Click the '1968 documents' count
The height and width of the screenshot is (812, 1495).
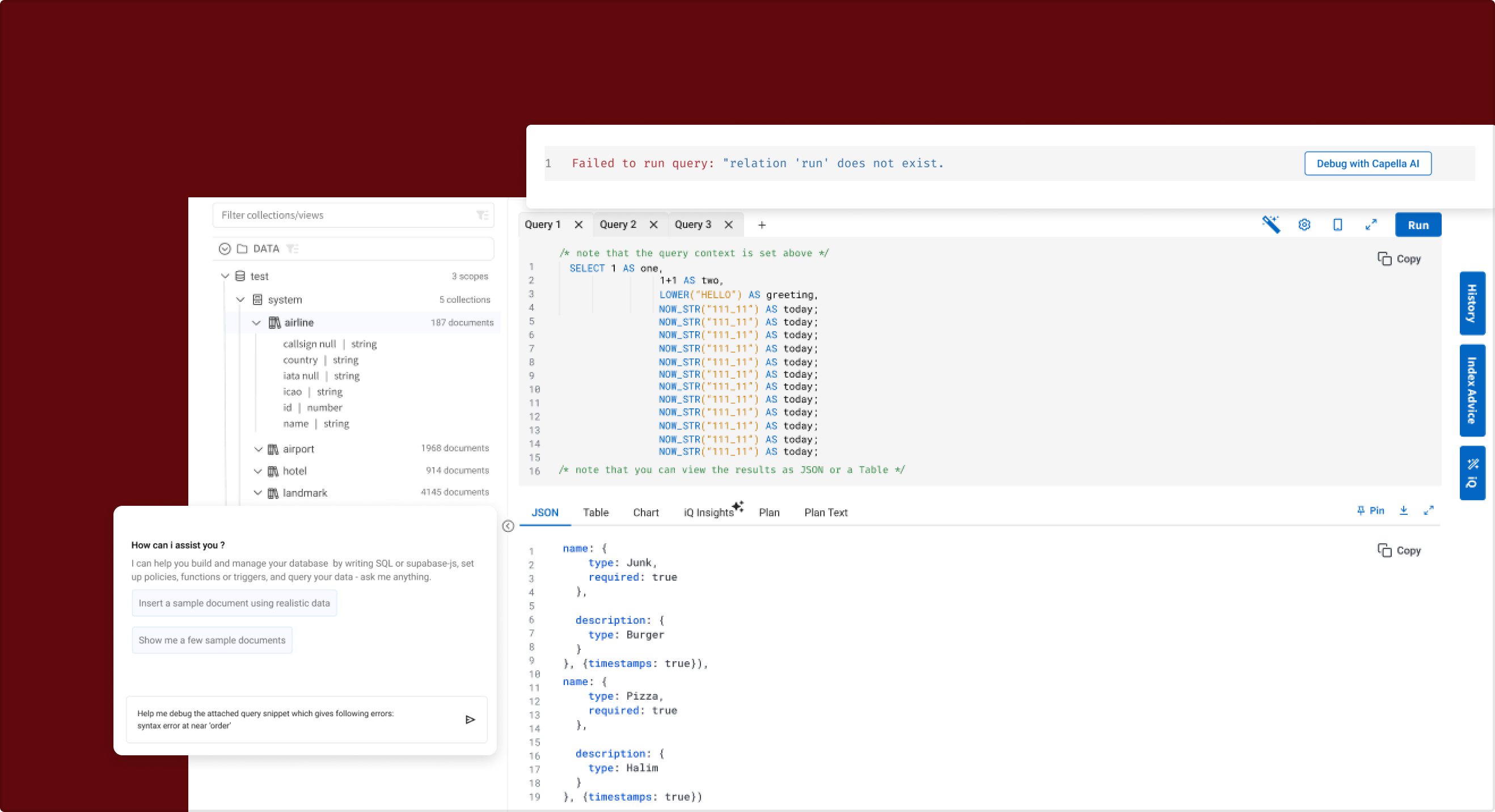455,448
